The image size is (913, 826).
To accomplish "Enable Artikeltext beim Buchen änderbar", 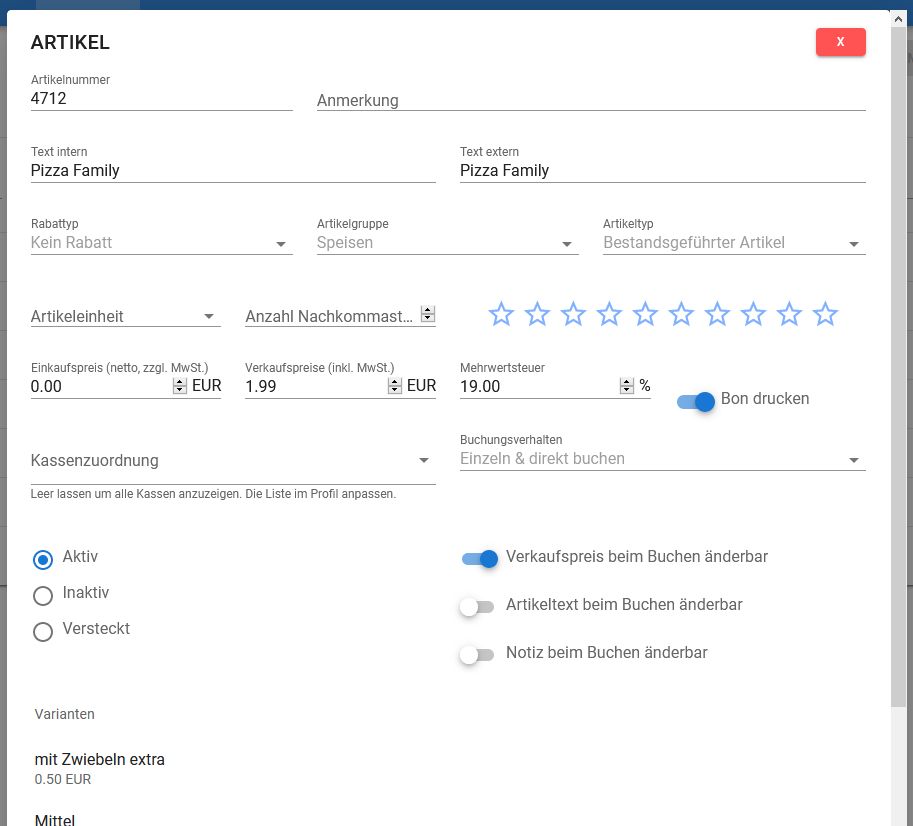I will pos(477,606).
